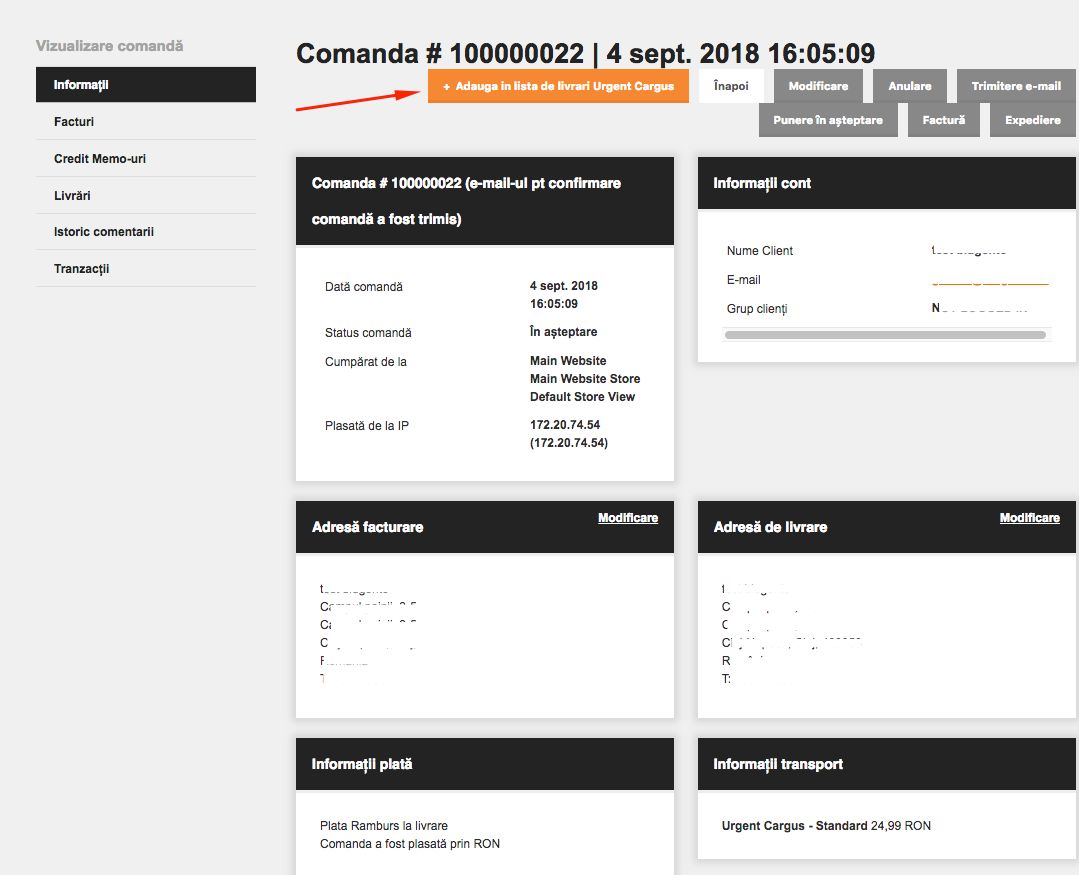Add order to Urgent Cargus delivery list
1079x875 pixels.
(x=558, y=86)
